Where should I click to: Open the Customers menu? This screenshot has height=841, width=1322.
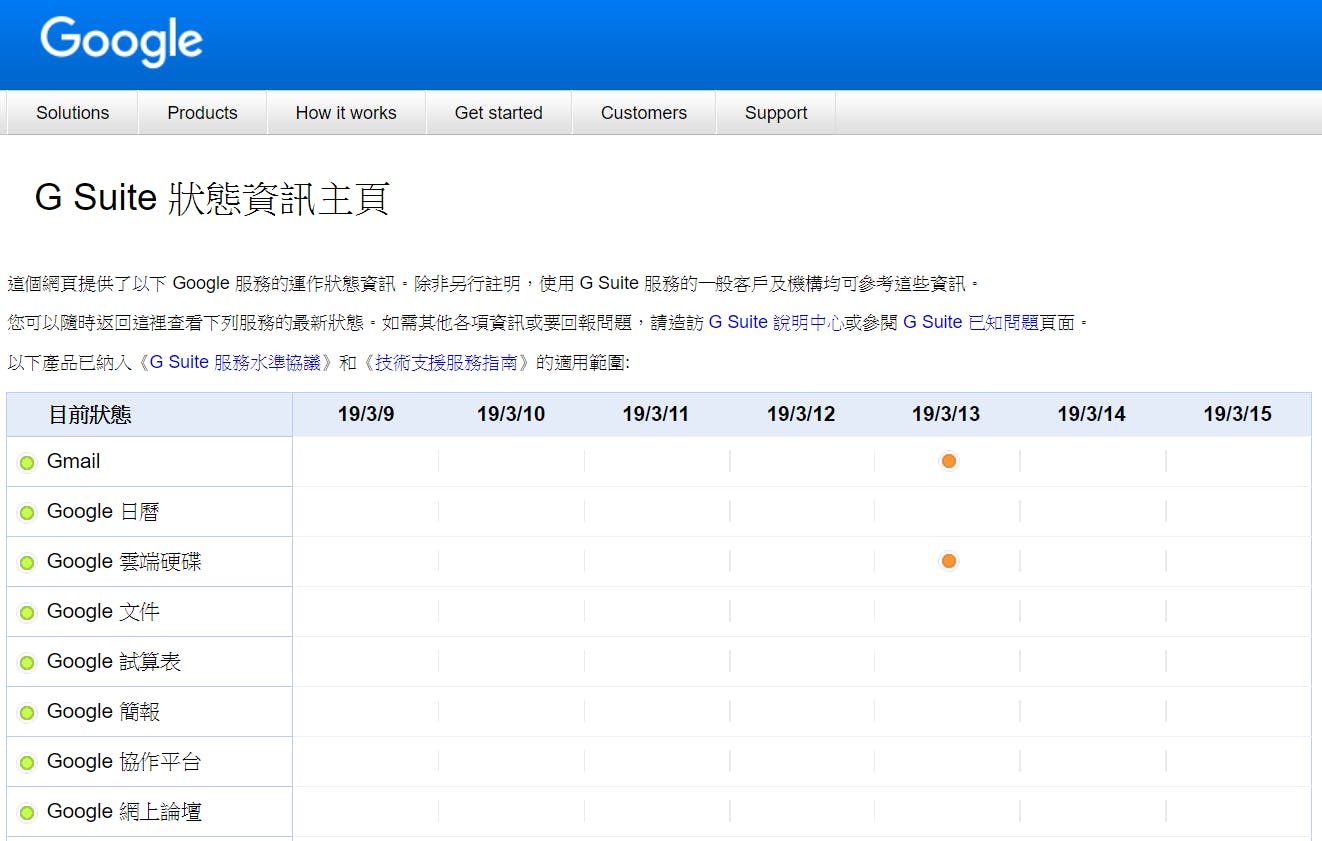coord(644,113)
